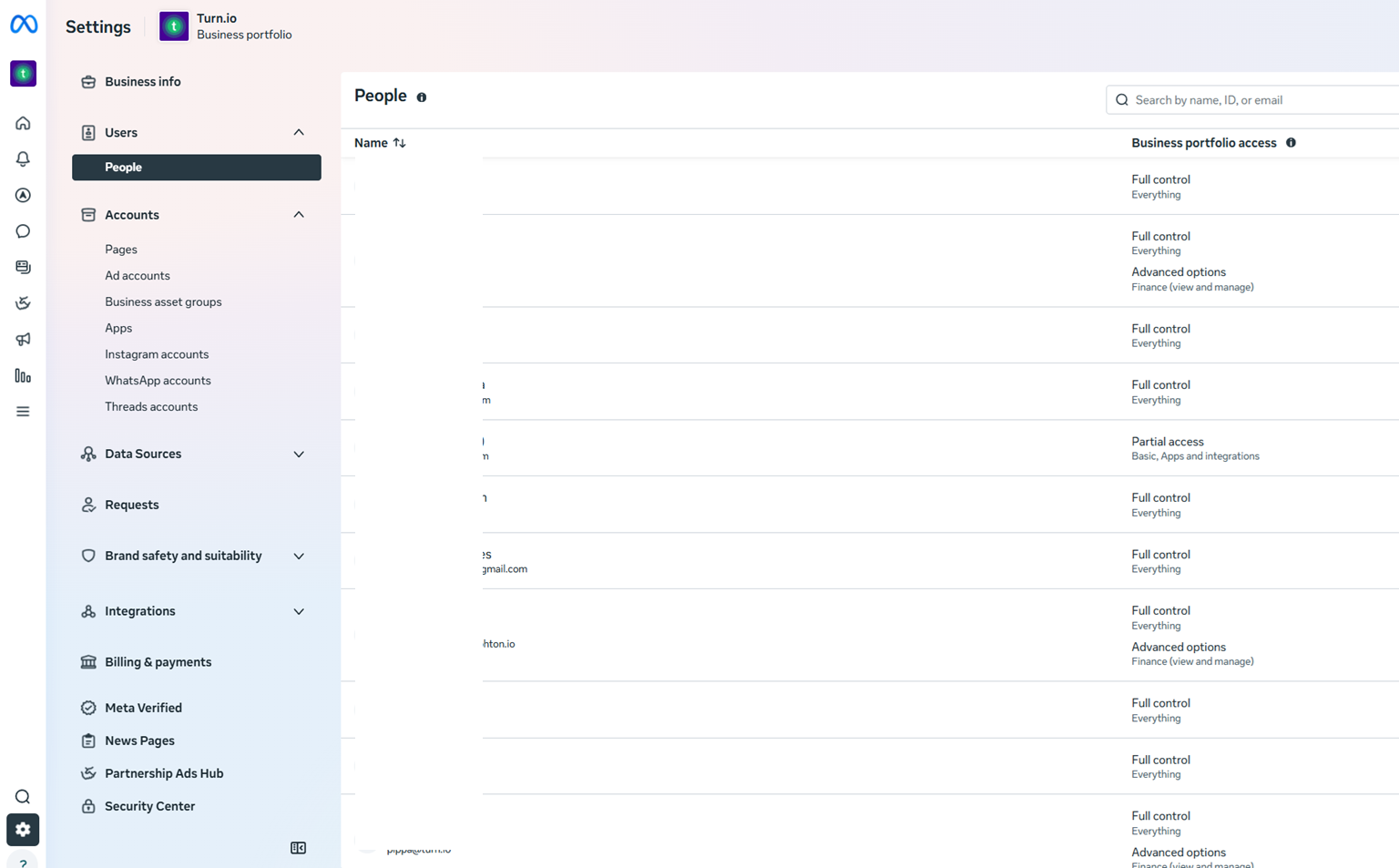This screenshot has width=1399, height=868.
Task: Show Business portfolio access info icon
Action: (1291, 143)
